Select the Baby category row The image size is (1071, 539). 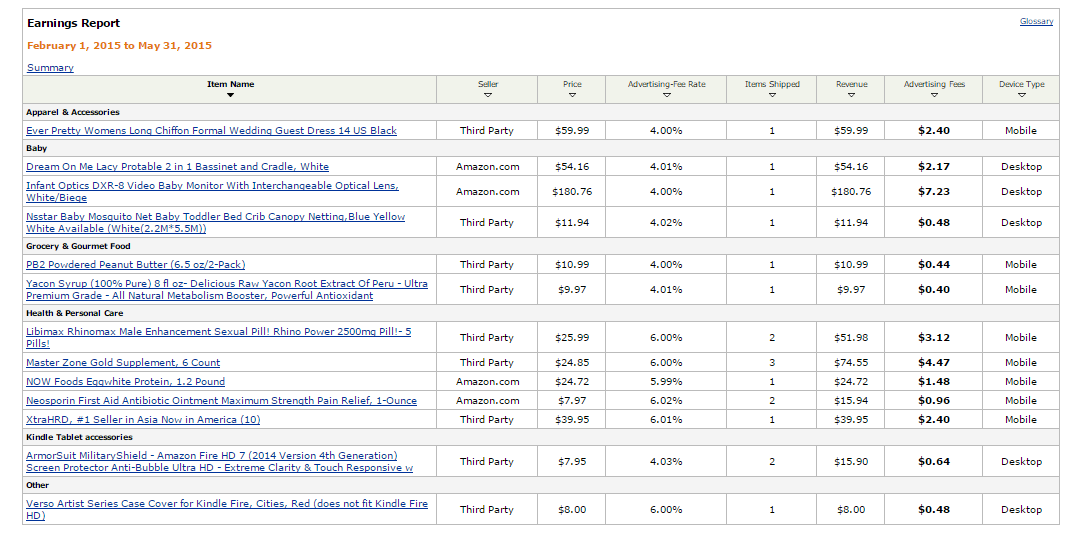click(541, 148)
